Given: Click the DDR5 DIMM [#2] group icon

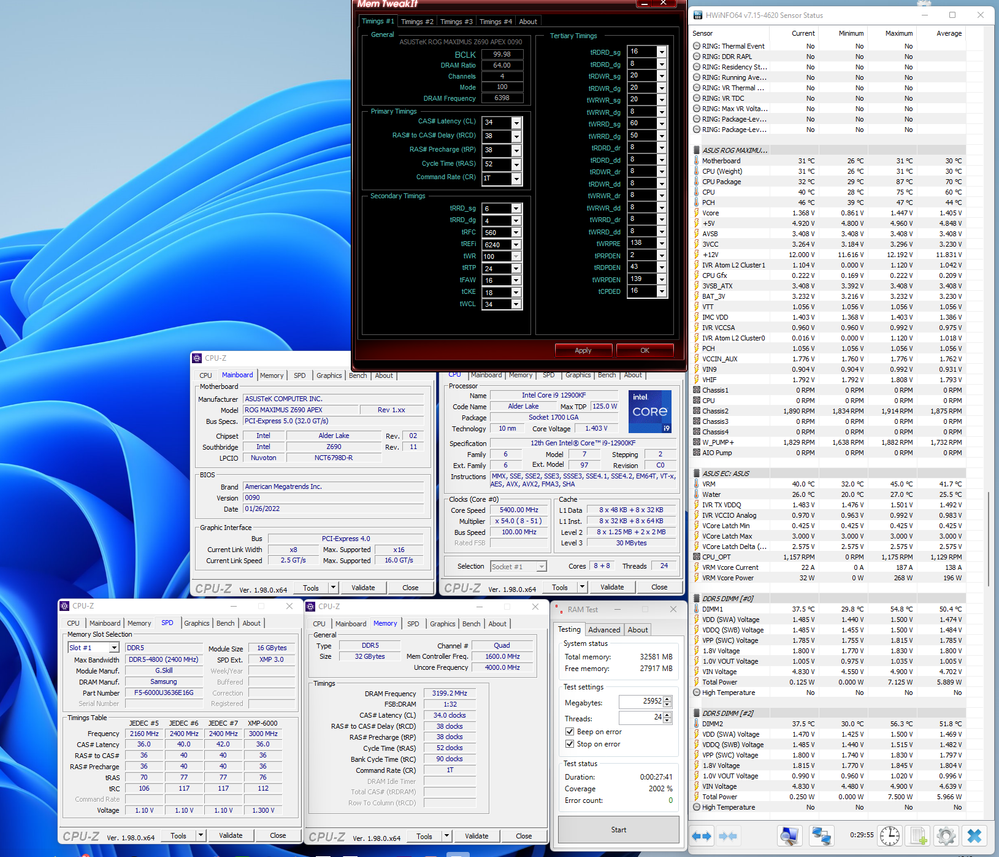Looking at the screenshot, I should tap(696, 713).
